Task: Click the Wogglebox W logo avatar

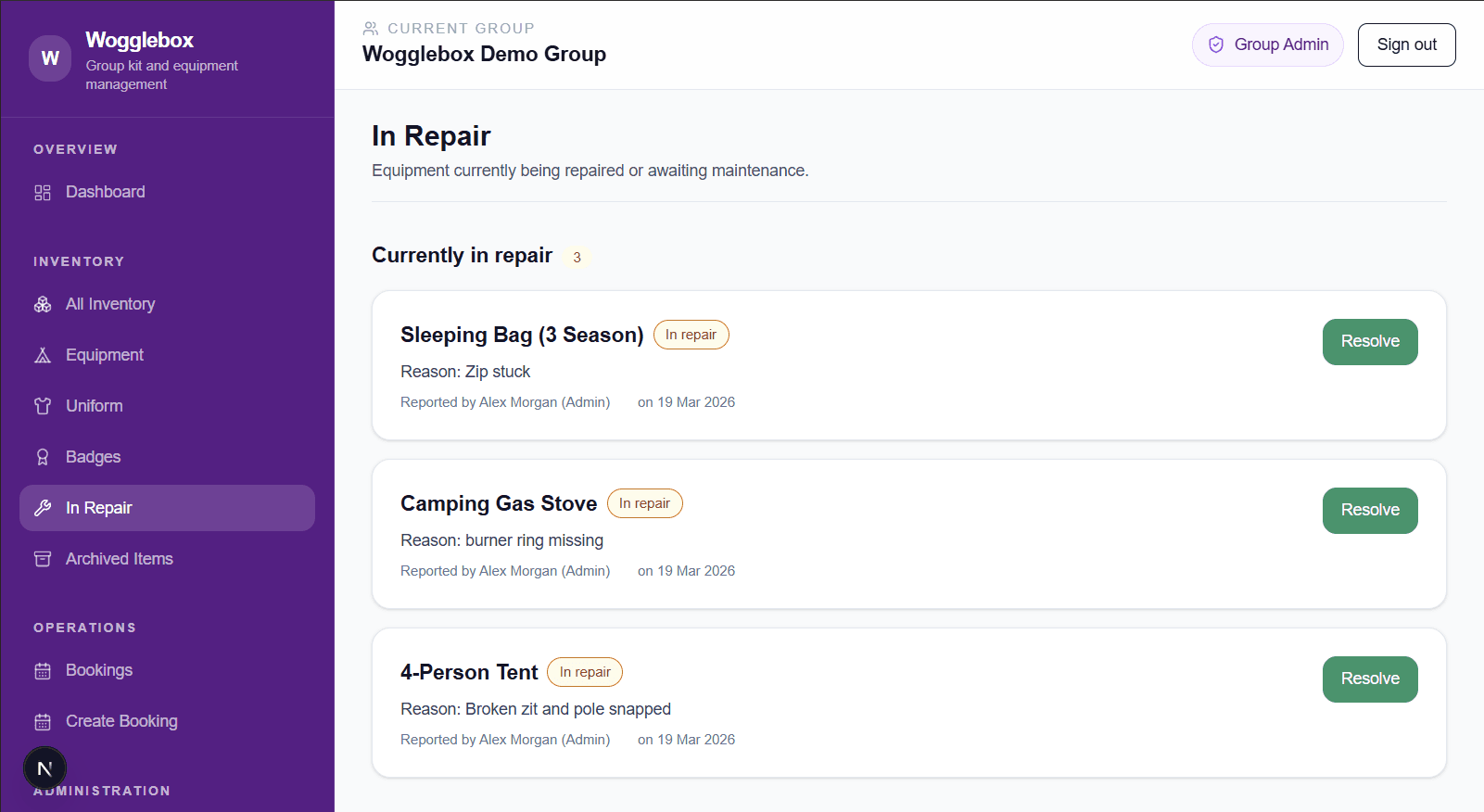Action: coord(49,57)
